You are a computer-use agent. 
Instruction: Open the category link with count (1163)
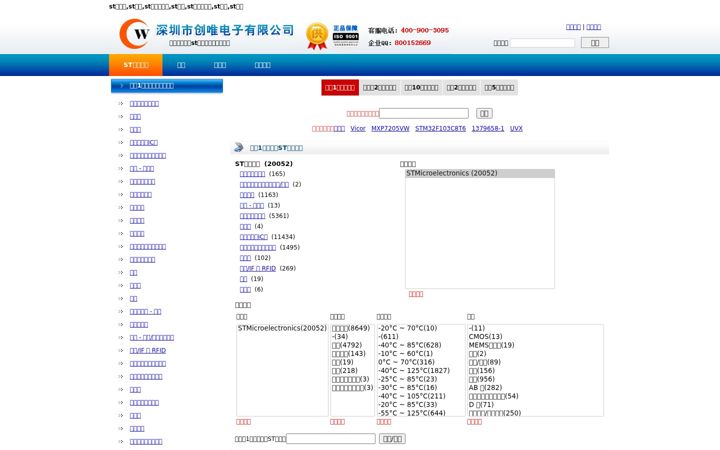tap(247, 195)
